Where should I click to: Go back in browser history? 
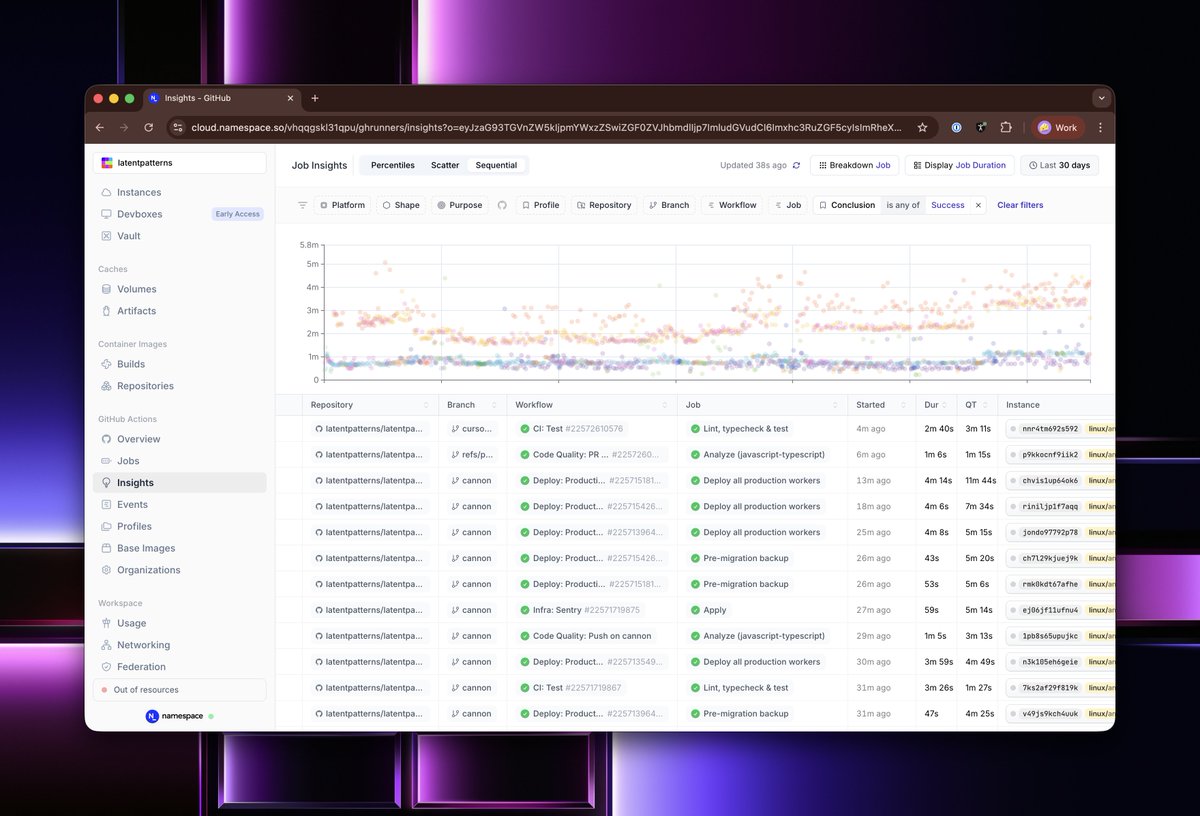pyautogui.click(x=100, y=128)
